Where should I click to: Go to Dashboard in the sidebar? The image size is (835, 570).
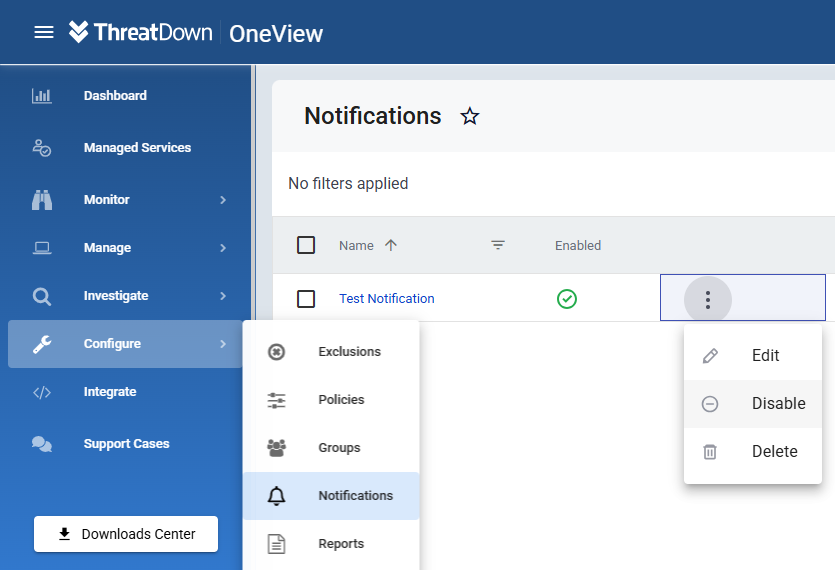point(115,96)
